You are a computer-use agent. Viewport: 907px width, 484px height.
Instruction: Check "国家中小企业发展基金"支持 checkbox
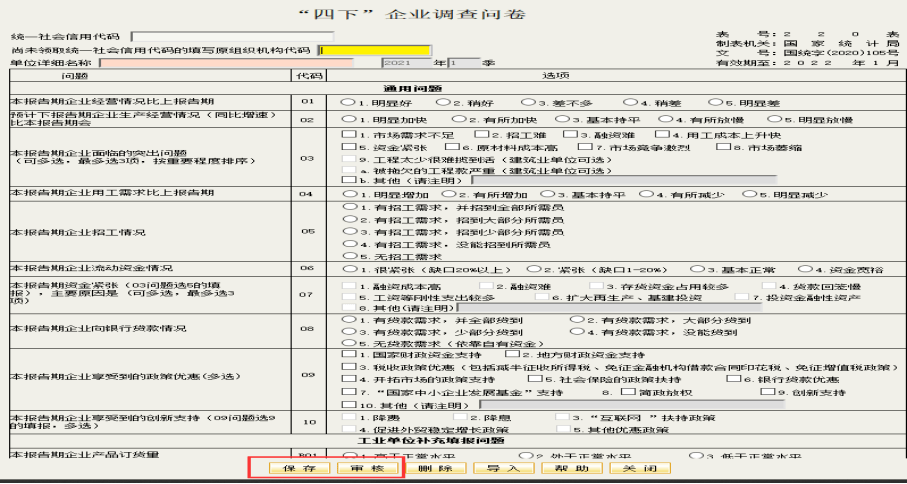tap(348, 391)
